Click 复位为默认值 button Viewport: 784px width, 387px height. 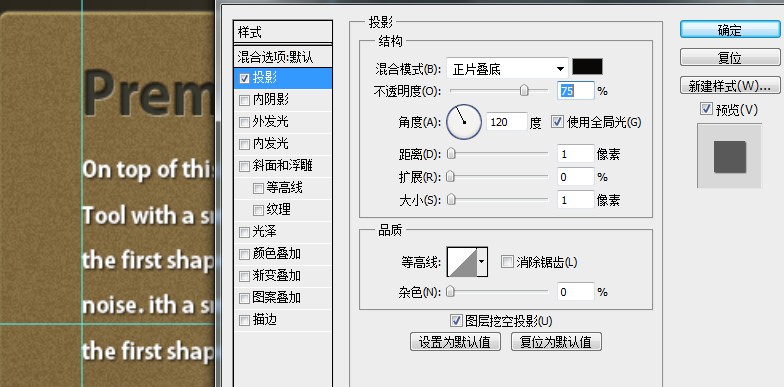[556, 342]
